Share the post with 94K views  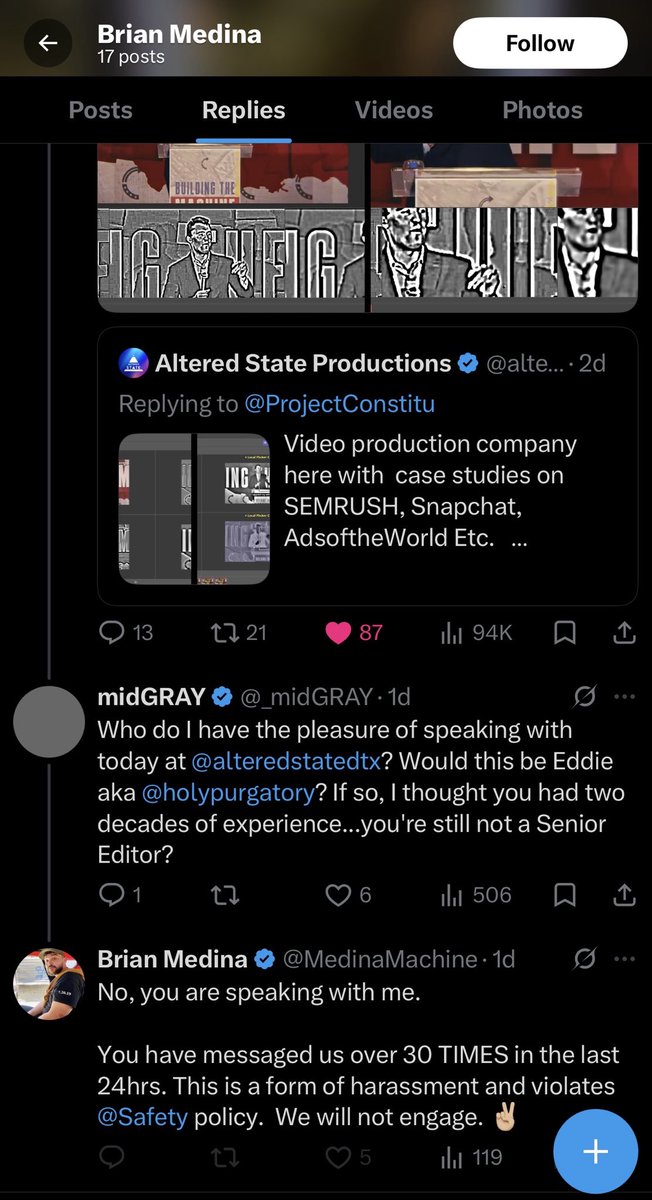(x=622, y=632)
